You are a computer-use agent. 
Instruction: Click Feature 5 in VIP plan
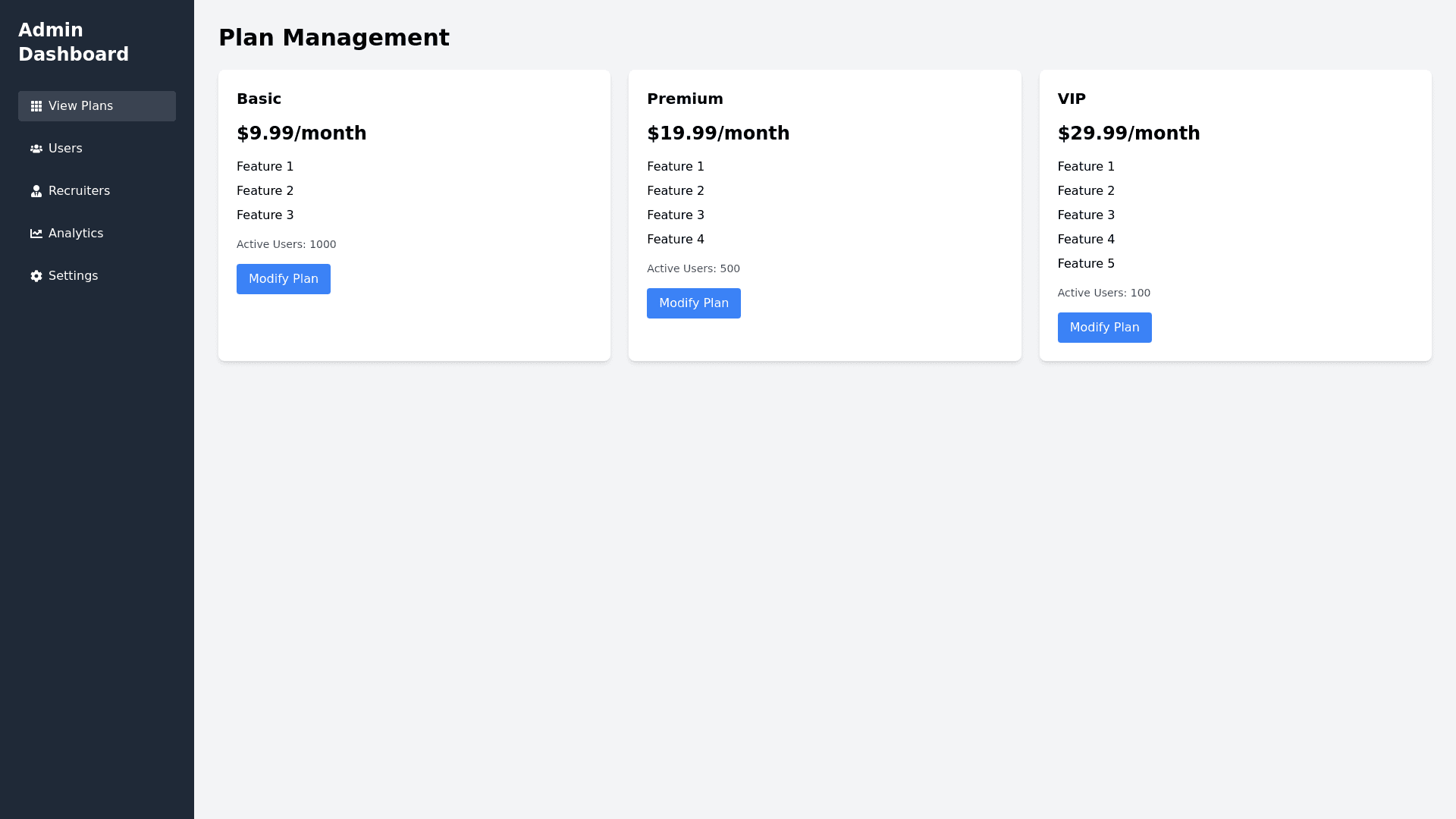coord(1086,264)
